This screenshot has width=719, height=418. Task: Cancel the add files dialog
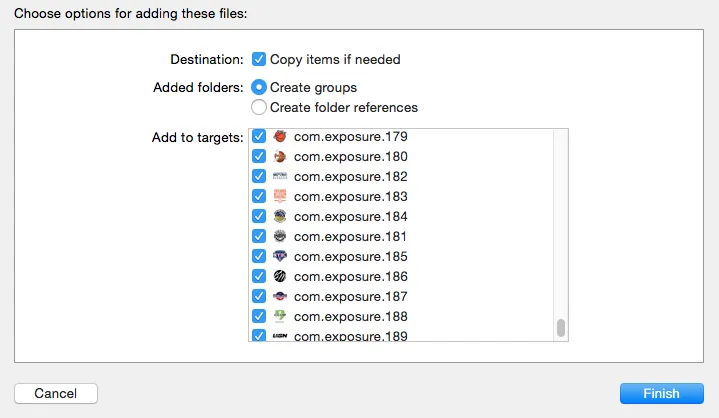coord(56,393)
